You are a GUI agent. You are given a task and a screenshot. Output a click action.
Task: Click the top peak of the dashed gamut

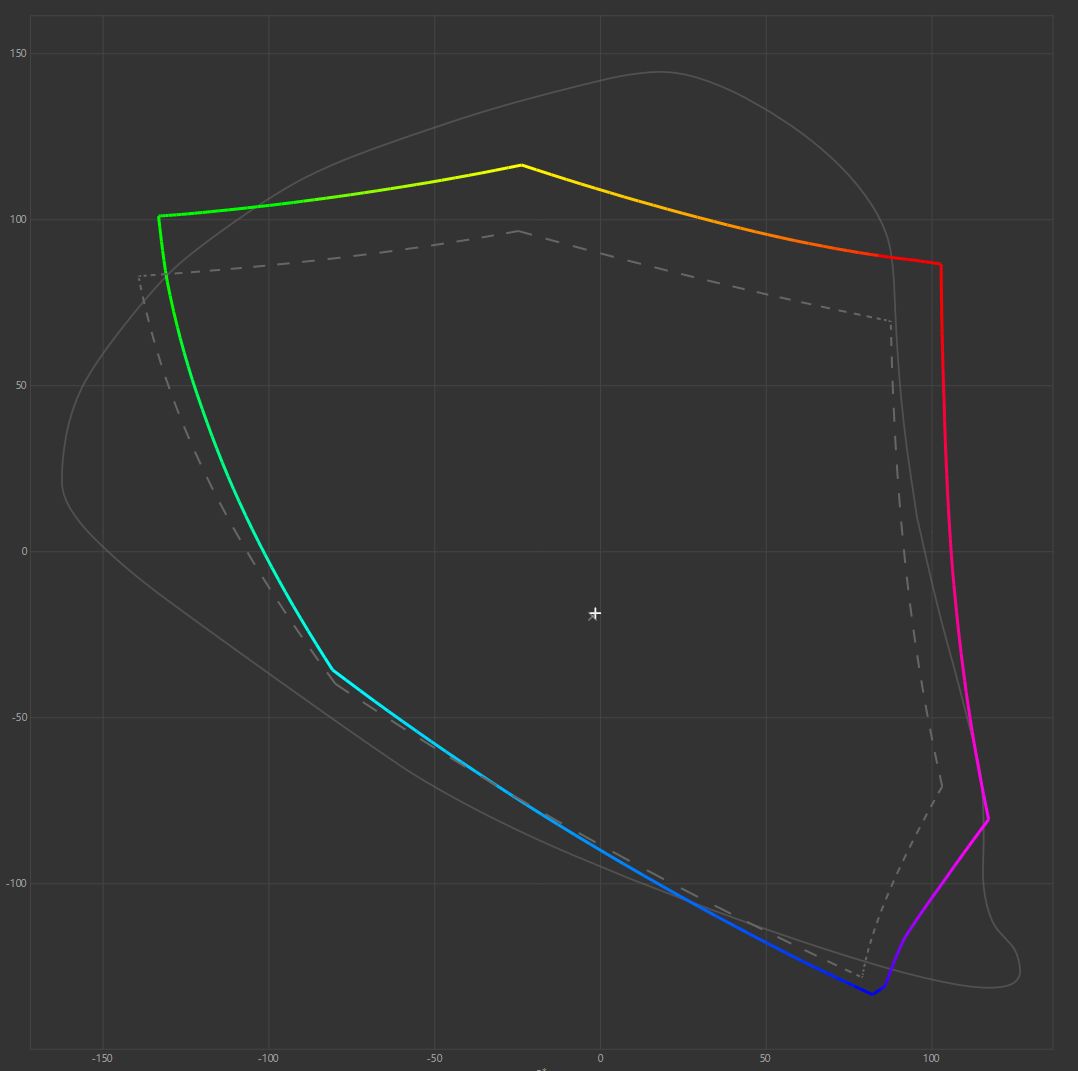519,231
